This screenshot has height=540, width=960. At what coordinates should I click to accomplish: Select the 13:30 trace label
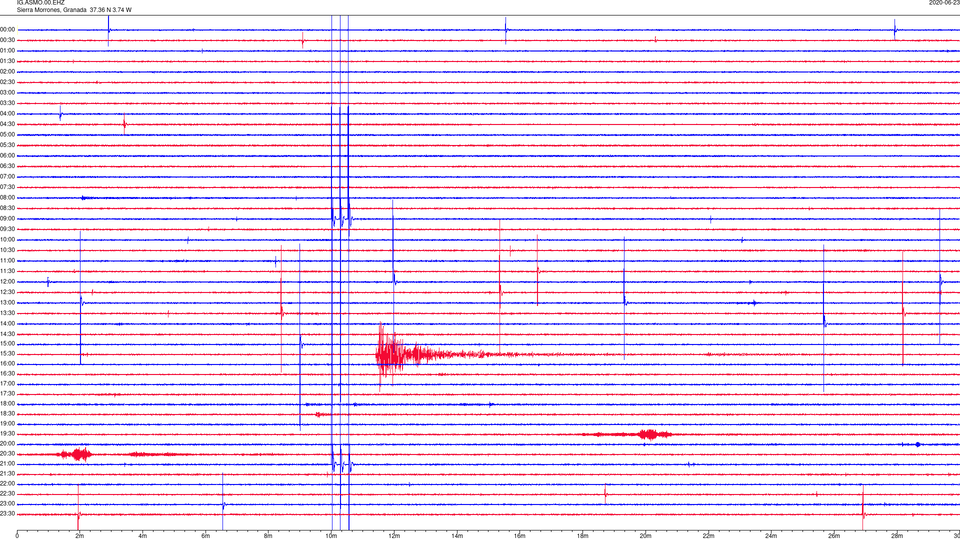(x=7, y=313)
